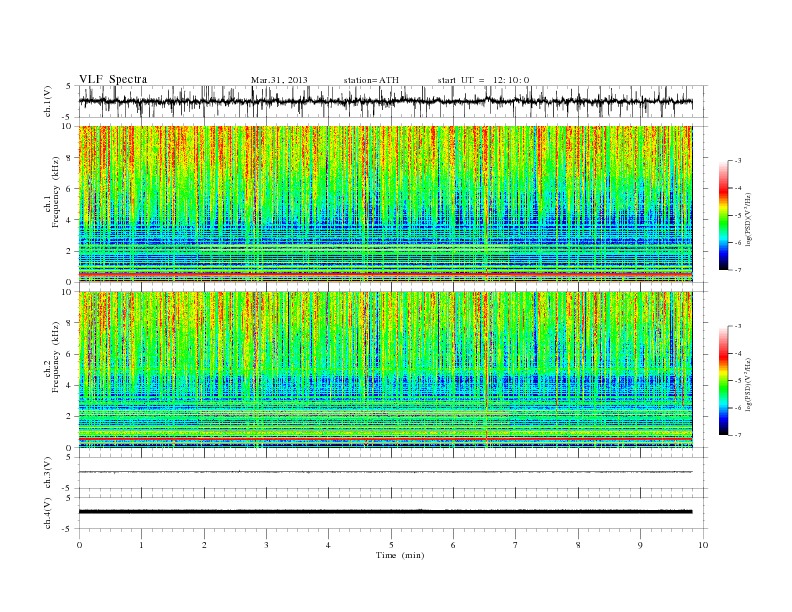Screen dimensions: 792x612
Task: Click the "ch.1(V)" waveform axis label
Action: pyautogui.click(x=48, y=101)
